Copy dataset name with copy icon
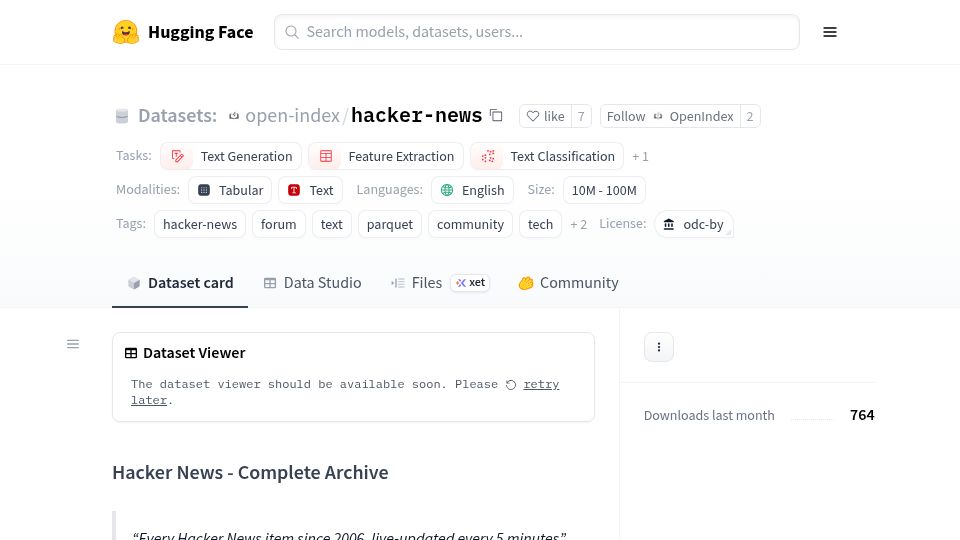 (496, 115)
